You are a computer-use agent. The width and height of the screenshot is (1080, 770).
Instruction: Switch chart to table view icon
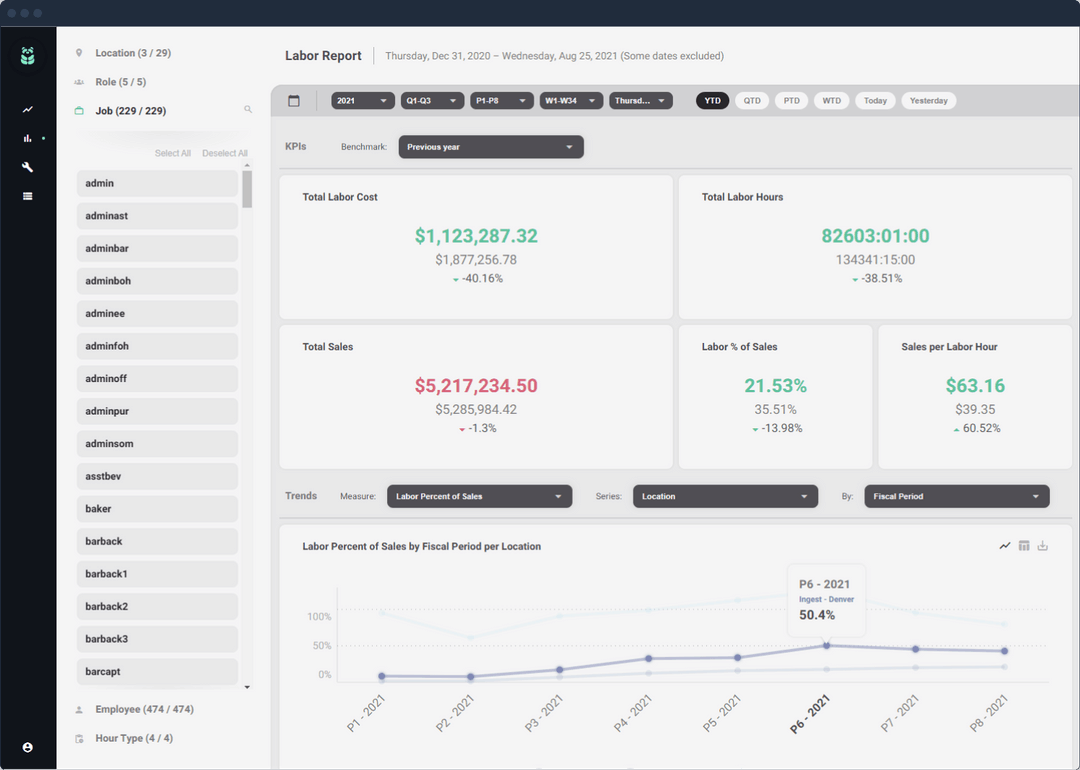pyautogui.click(x=1024, y=545)
